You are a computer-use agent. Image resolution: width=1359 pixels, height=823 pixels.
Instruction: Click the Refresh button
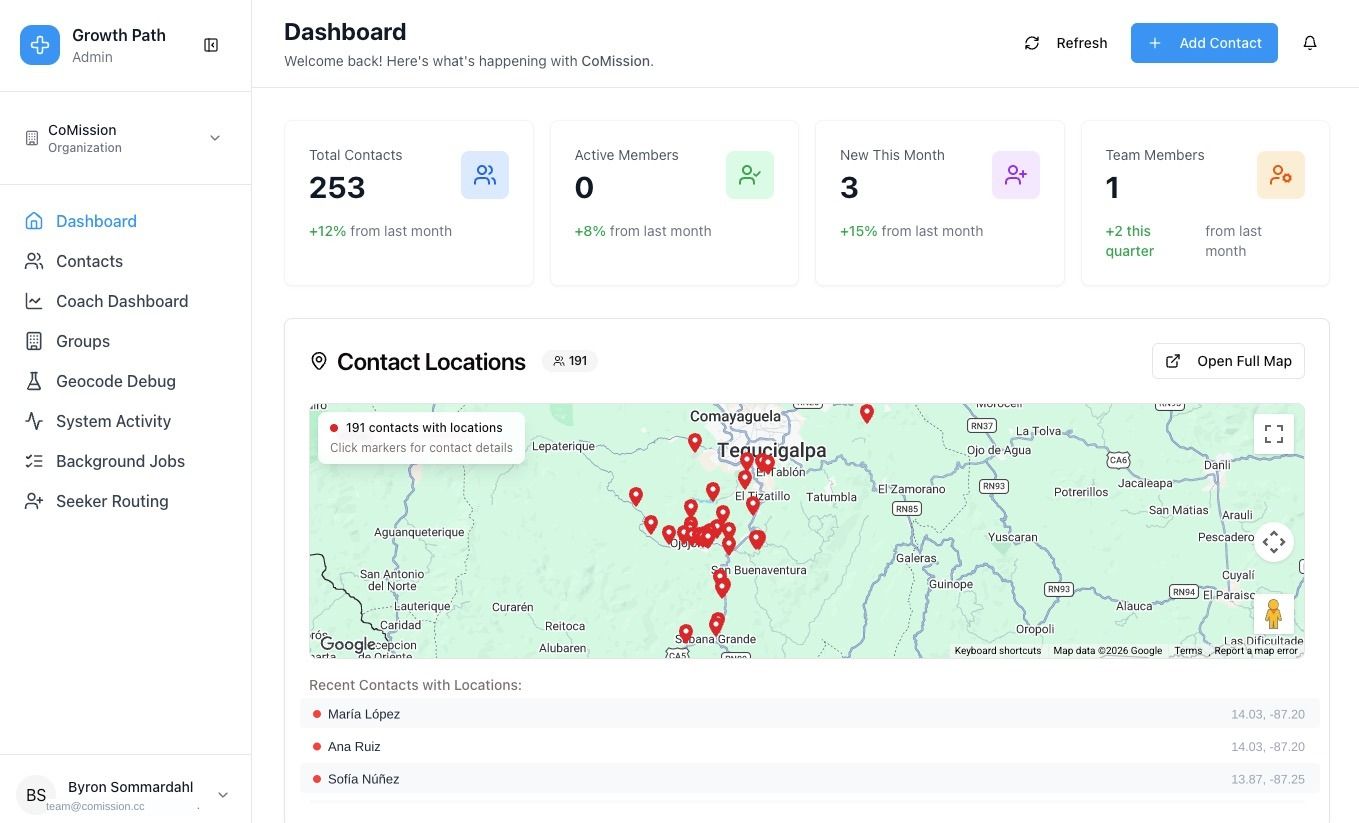point(1066,43)
